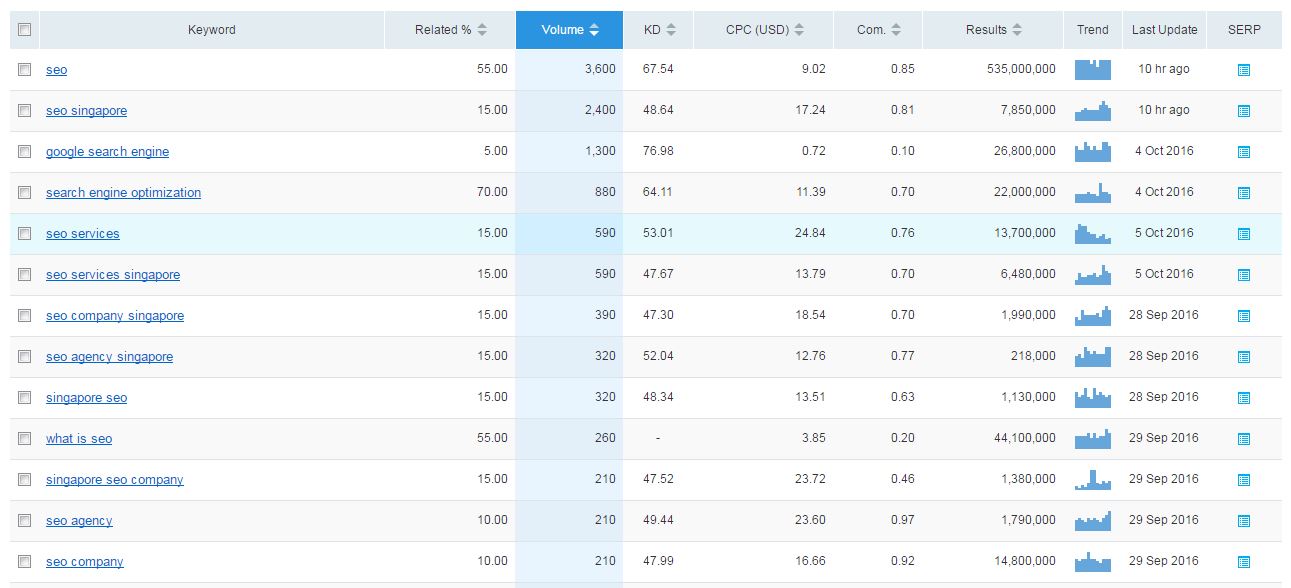The height and width of the screenshot is (588, 1291).
Task: Open the seo company singapore link
Action: [115, 316]
